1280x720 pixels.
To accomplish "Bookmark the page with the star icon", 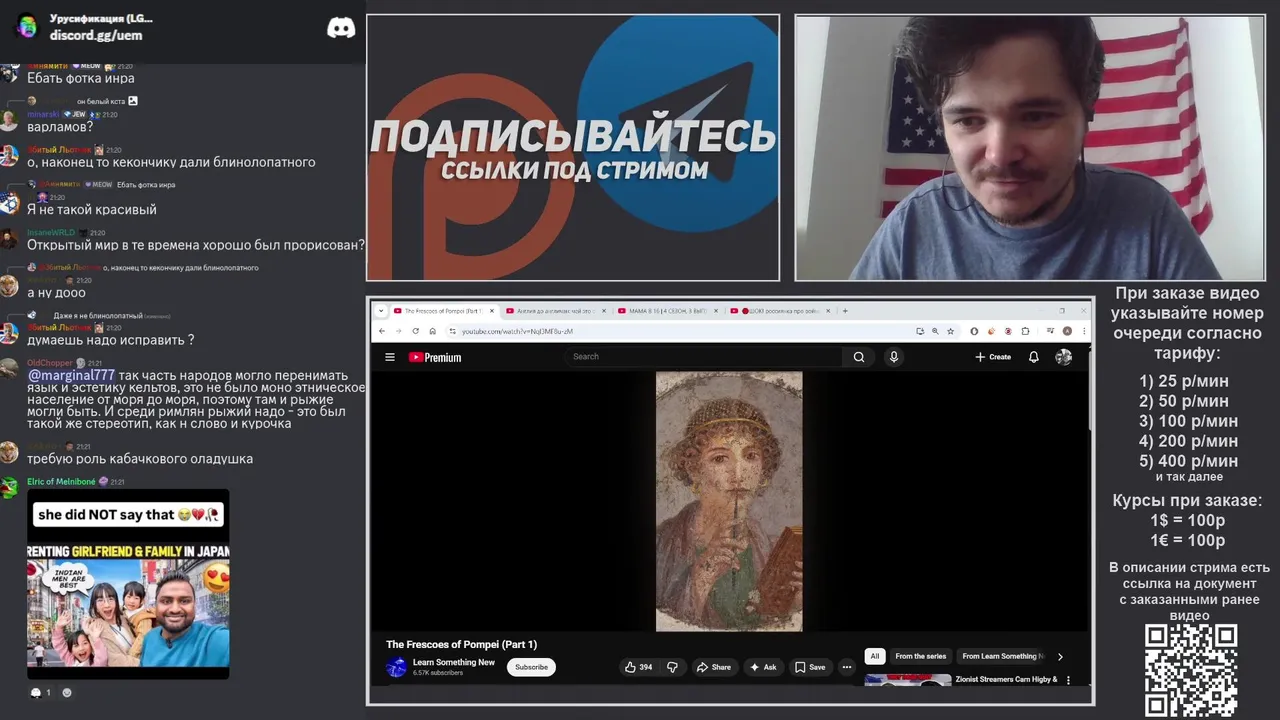I will tap(949, 331).
